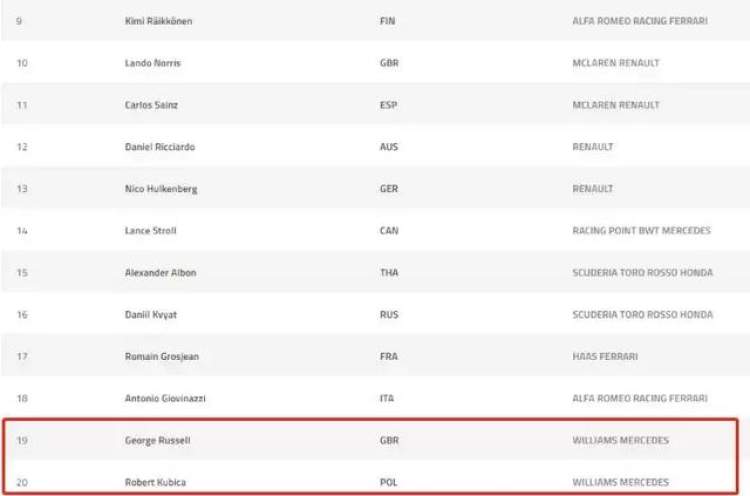The width and height of the screenshot is (750, 496).
Task: Click Daniil Kvyat's name
Action: pyautogui.click(x=151, y=315)
